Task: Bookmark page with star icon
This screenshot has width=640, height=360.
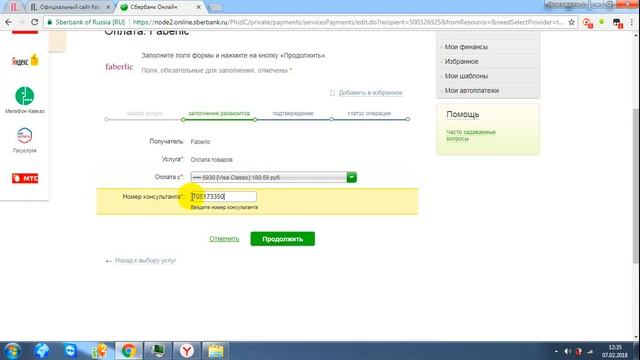Action: [x=571, y=22]
